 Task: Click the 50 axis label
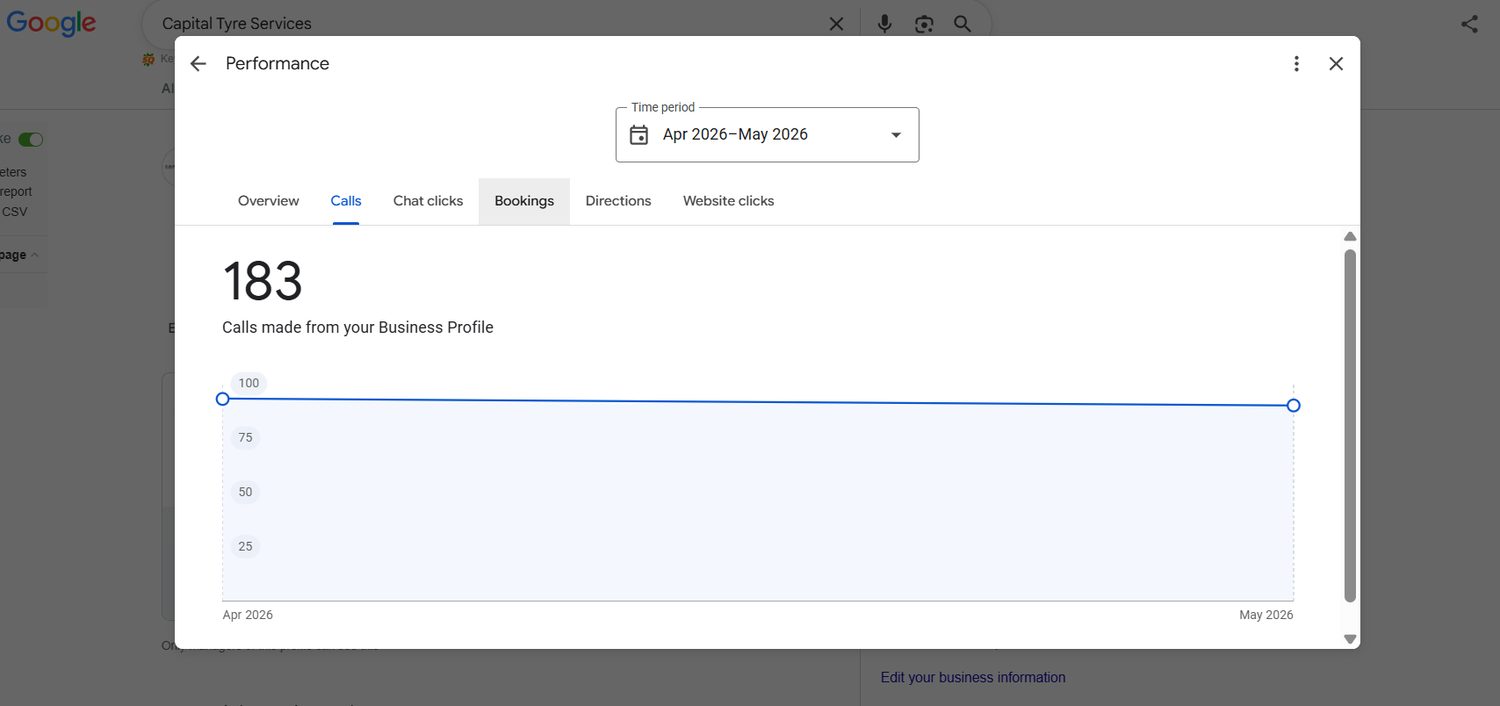(245, 492)
